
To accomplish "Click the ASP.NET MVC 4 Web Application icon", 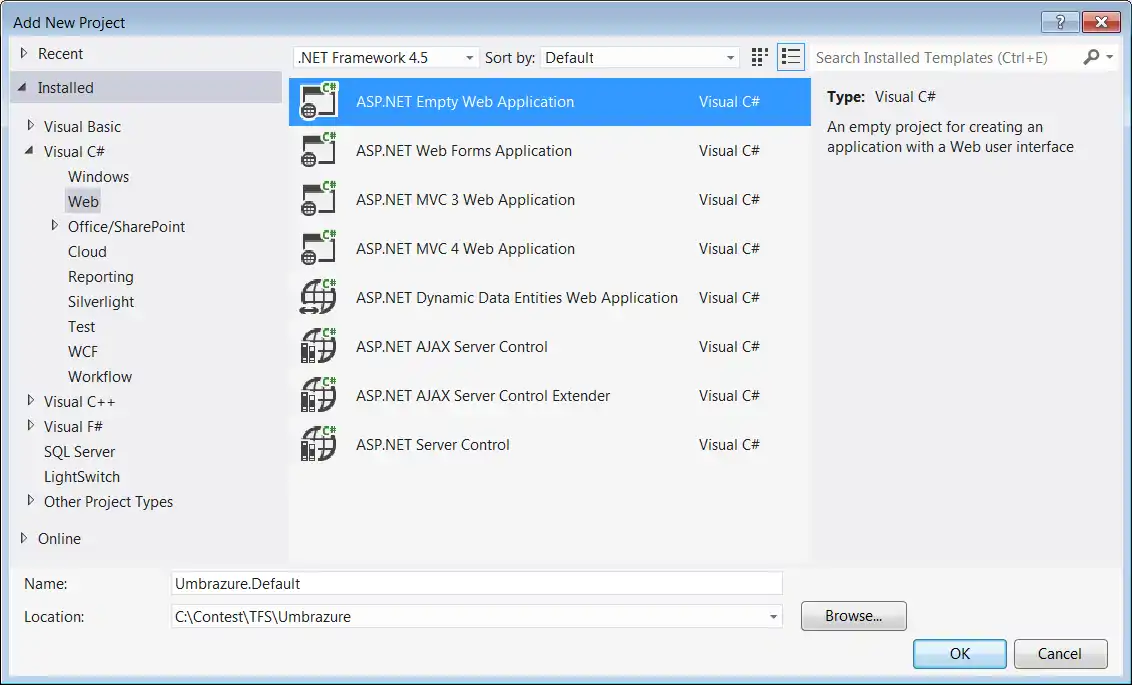I will pos(318,248).
